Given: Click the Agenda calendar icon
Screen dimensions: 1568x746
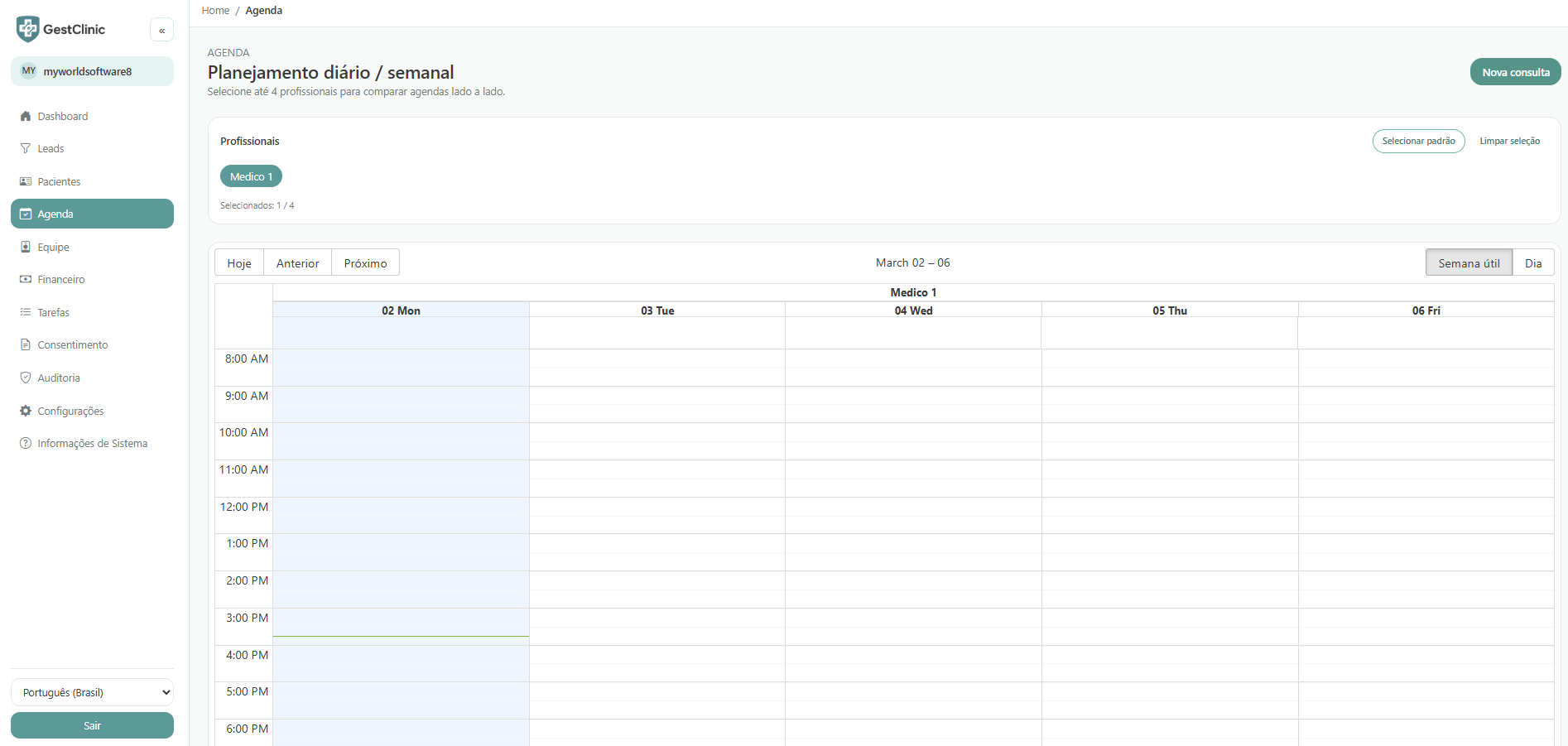Looking at the screenshot, I should coord(26,214).
